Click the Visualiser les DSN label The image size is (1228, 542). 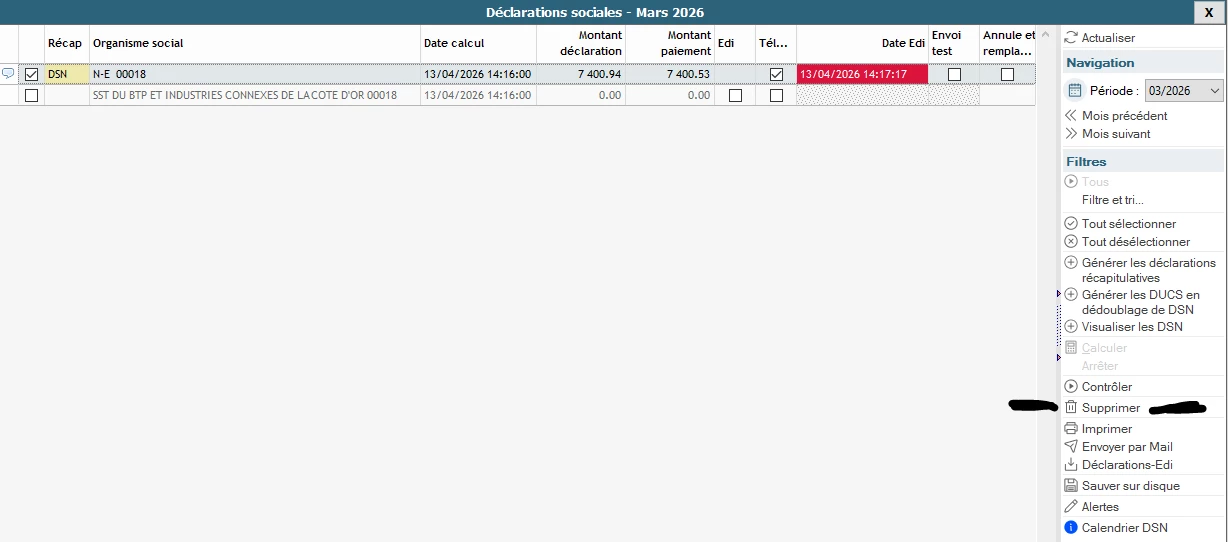pyautogui.click(x=1132, y=326)
